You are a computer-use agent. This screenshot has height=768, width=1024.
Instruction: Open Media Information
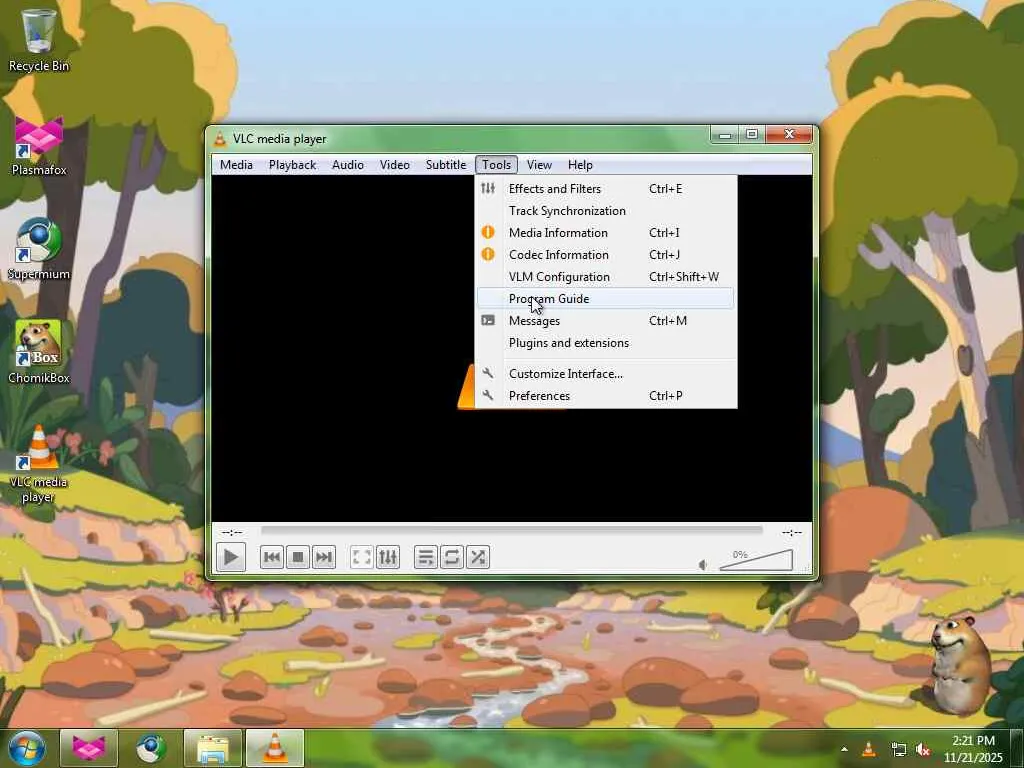[x=606, y=232]
